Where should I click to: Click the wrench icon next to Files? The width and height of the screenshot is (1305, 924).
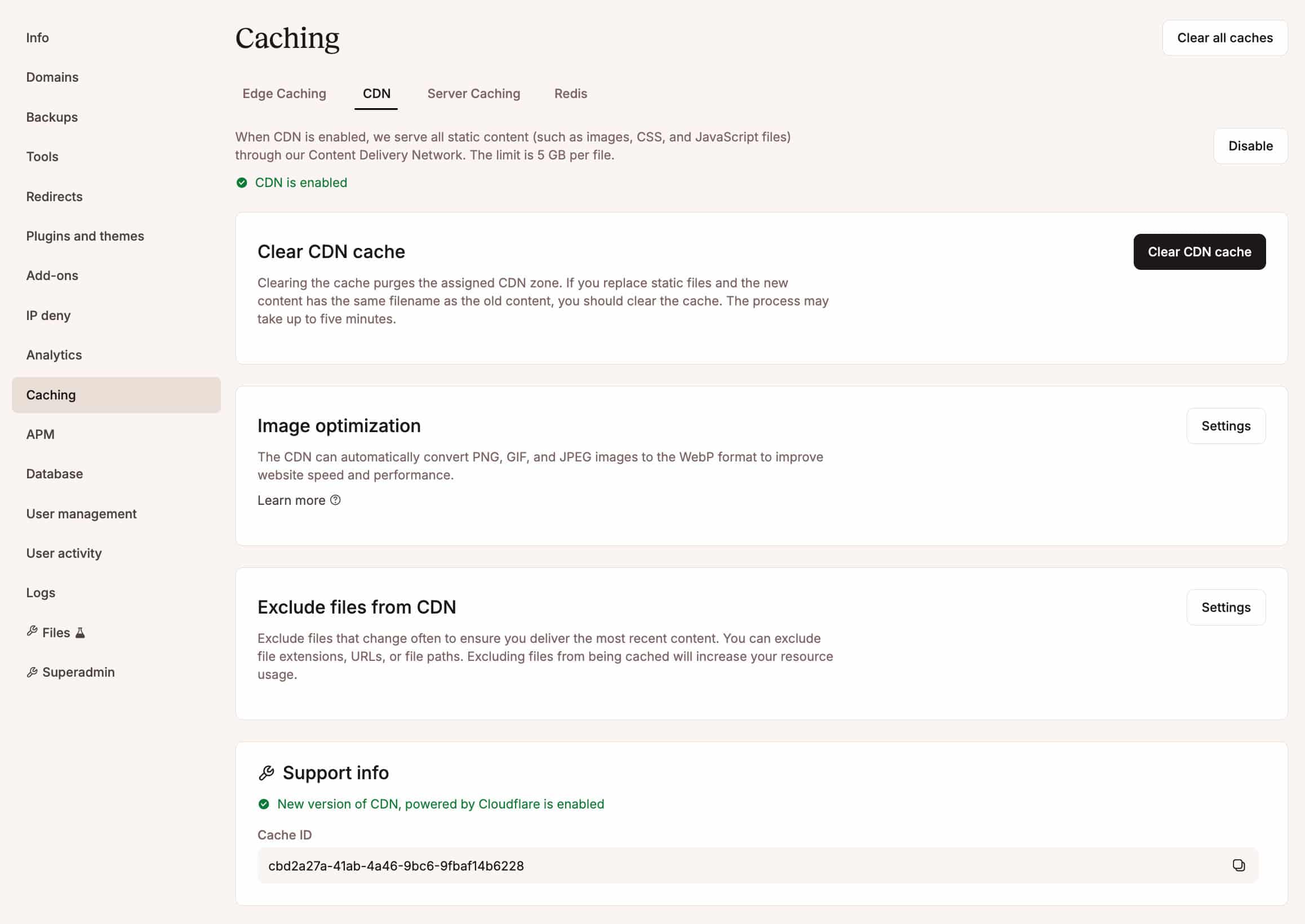click(x=33, y=632)
